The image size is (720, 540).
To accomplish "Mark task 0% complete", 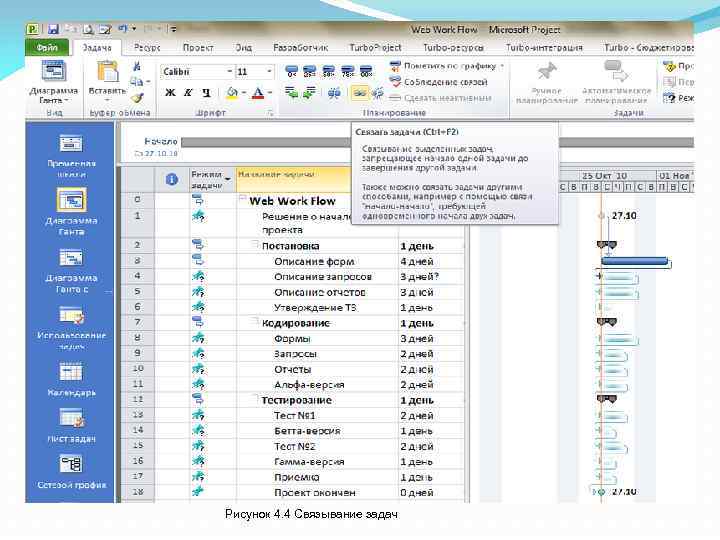I will tap(292, 71).
